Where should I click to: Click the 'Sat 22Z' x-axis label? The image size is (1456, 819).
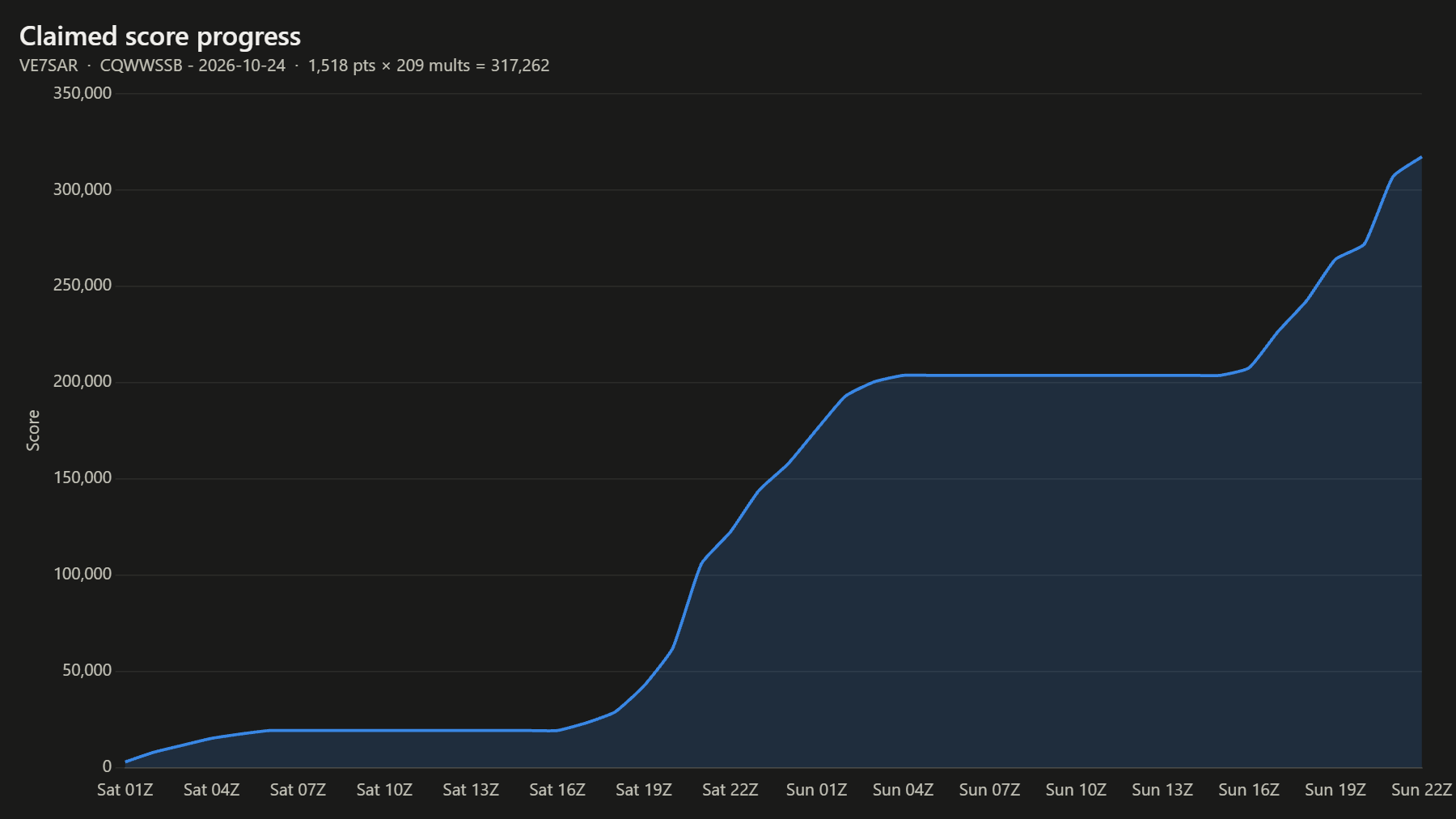pos(730,790)
